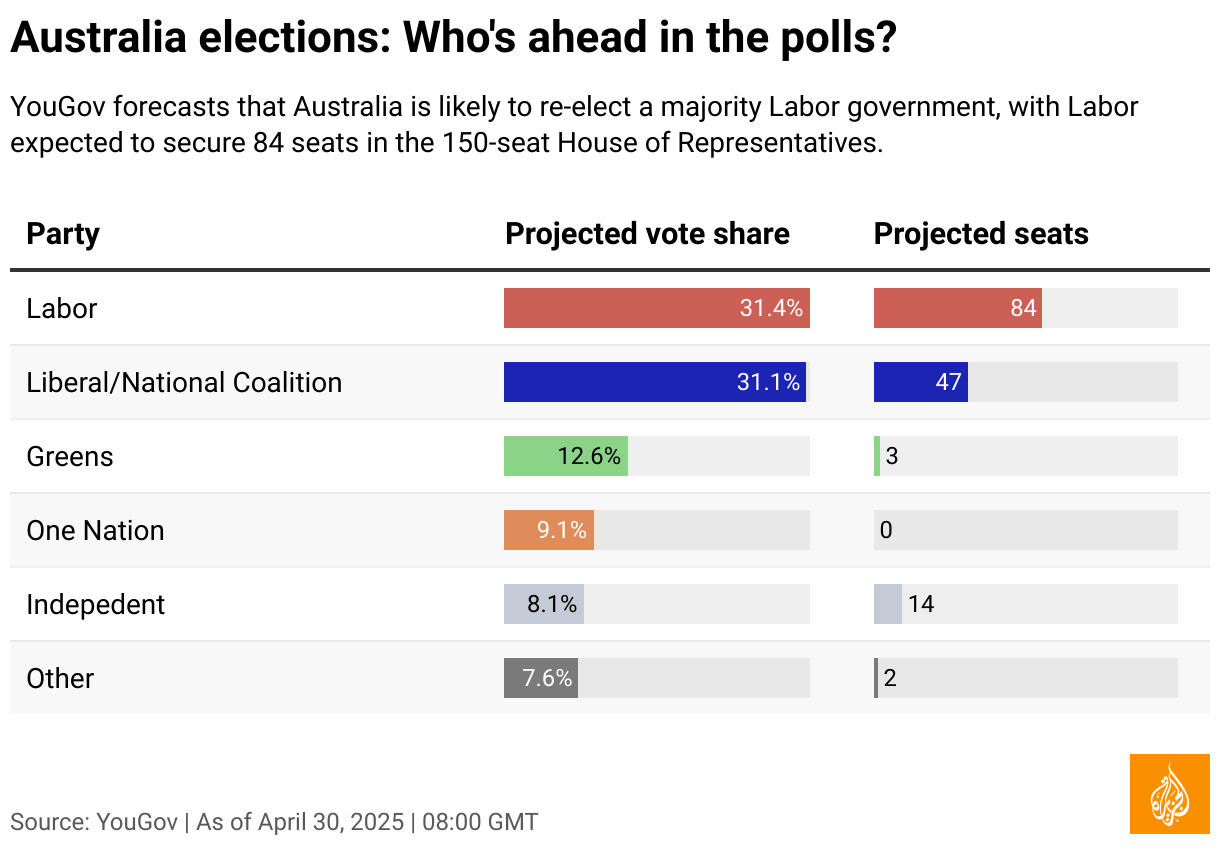This screenshot has height=850, width=1220.
Task: Click the Other row label
Action: coord(60,678)
